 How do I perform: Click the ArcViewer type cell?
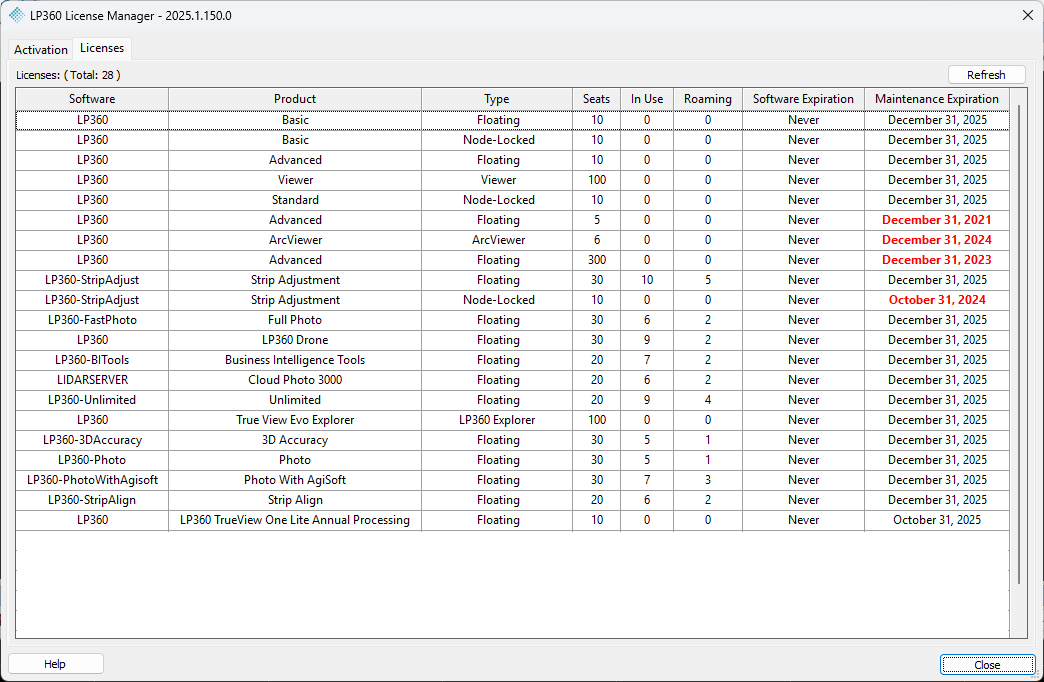[498, 240]
